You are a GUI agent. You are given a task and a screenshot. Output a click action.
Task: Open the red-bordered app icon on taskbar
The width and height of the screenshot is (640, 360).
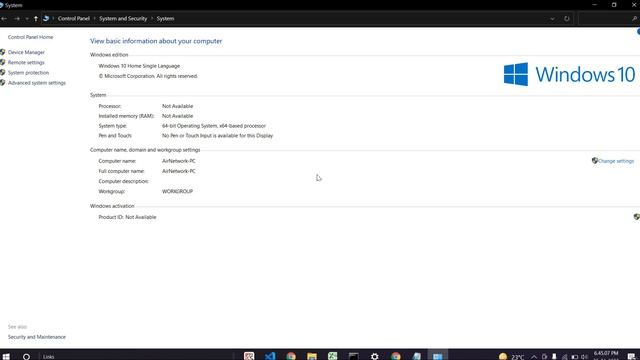click(249, 356)
